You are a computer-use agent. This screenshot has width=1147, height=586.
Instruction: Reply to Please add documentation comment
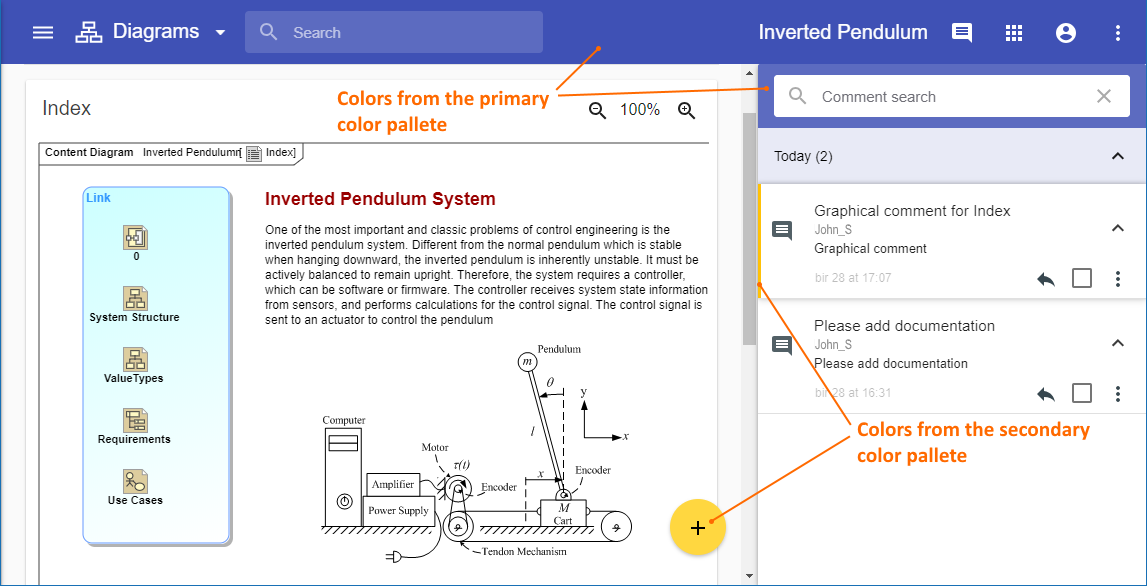point(1046,394)
